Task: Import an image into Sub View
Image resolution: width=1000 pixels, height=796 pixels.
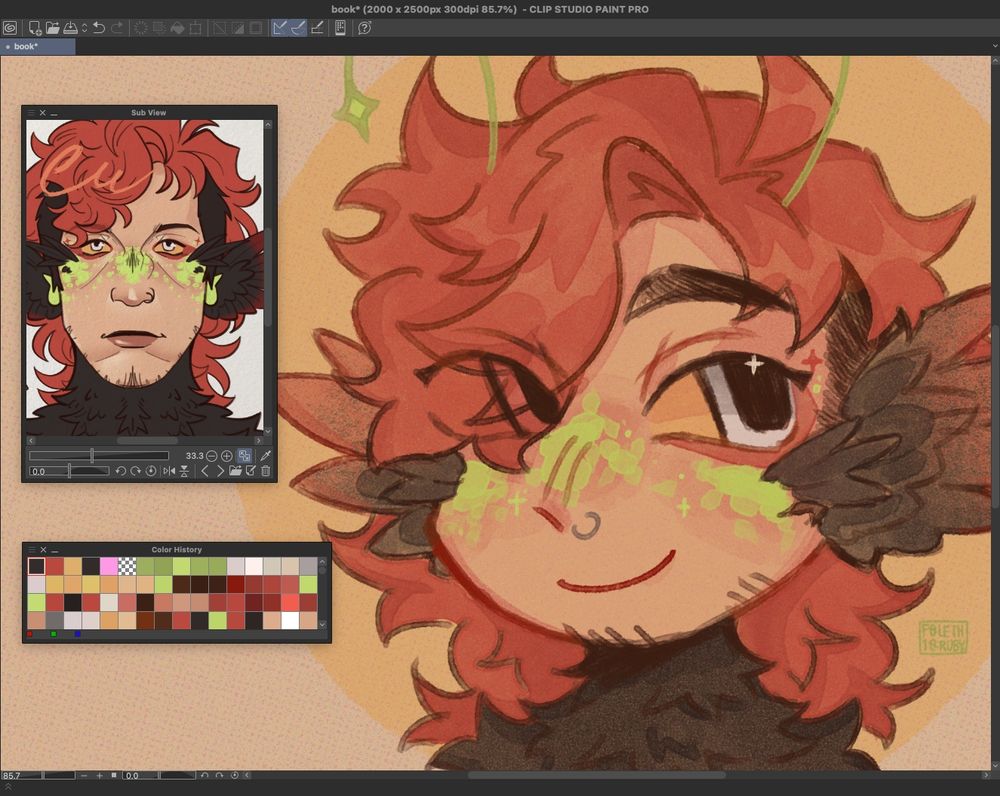Action: [235, 471]
